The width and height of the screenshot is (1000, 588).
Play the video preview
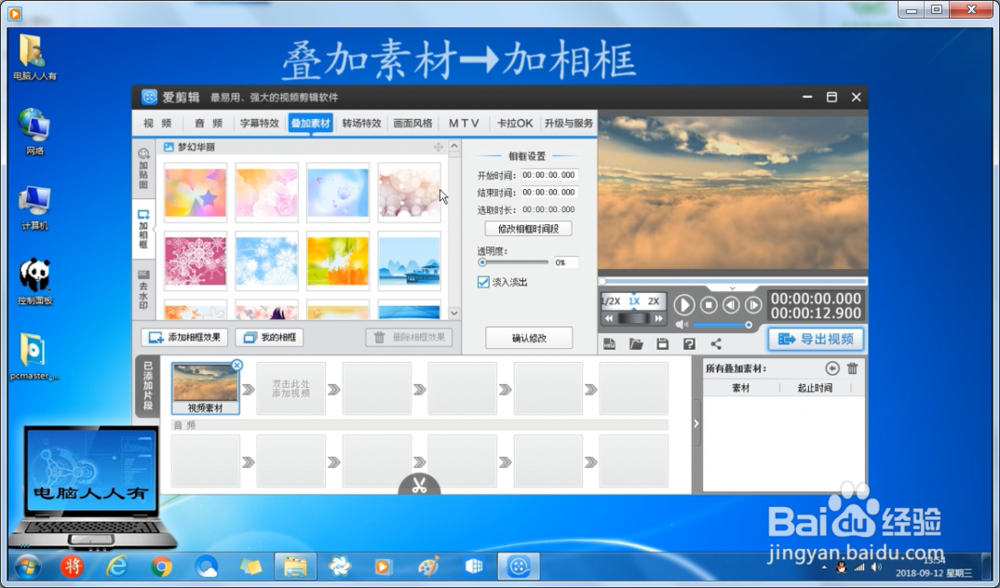tap(684, 305)
